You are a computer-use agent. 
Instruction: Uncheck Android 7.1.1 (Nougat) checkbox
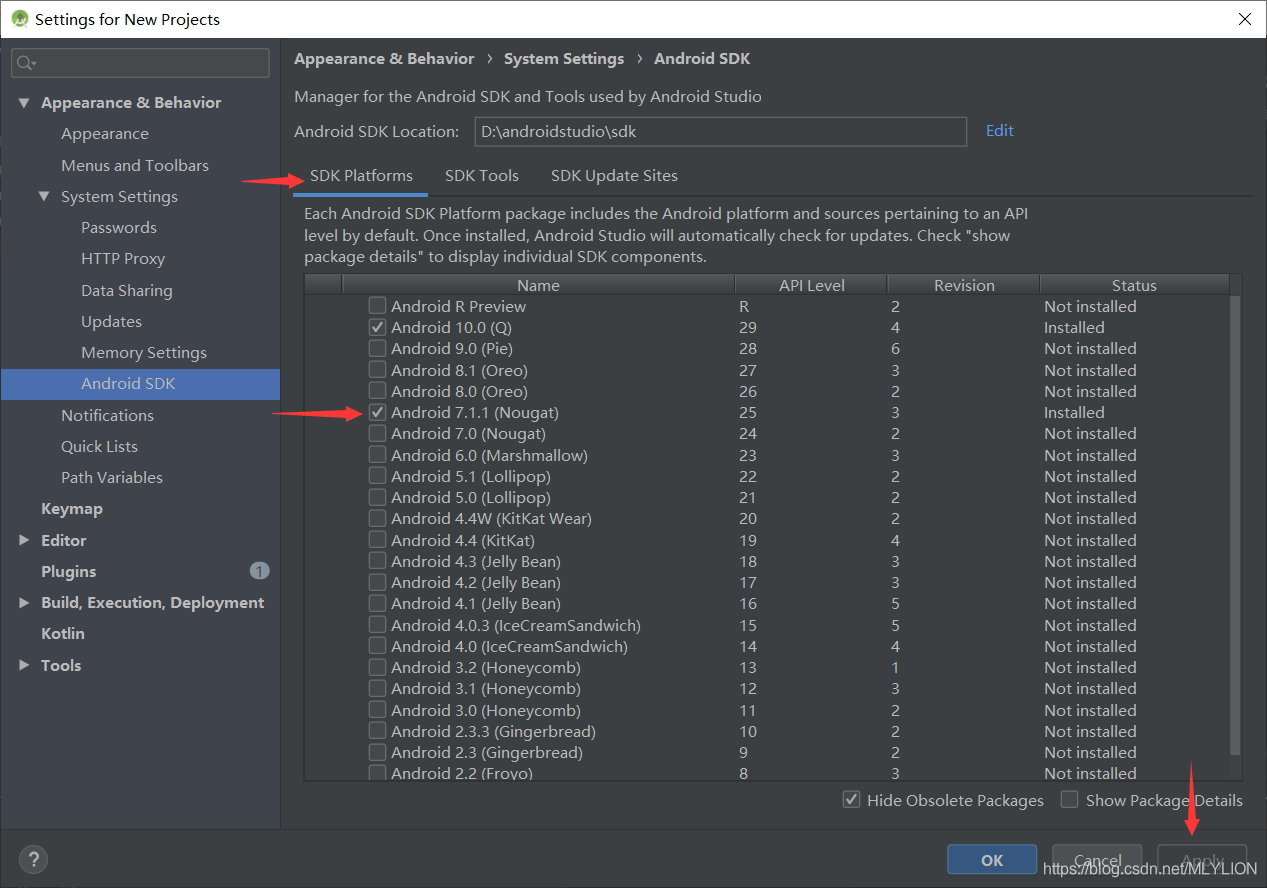tap(377, 412)
